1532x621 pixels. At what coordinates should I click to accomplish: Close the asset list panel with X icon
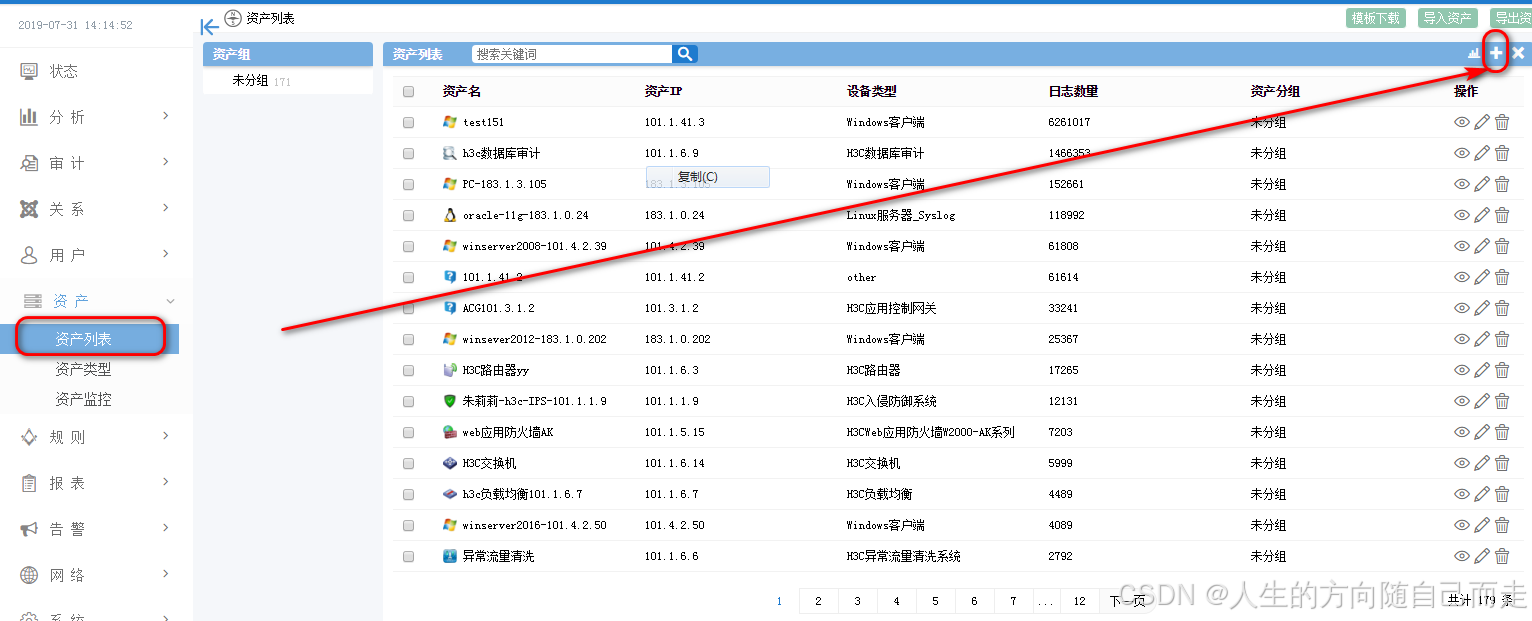coord(1518,53)
